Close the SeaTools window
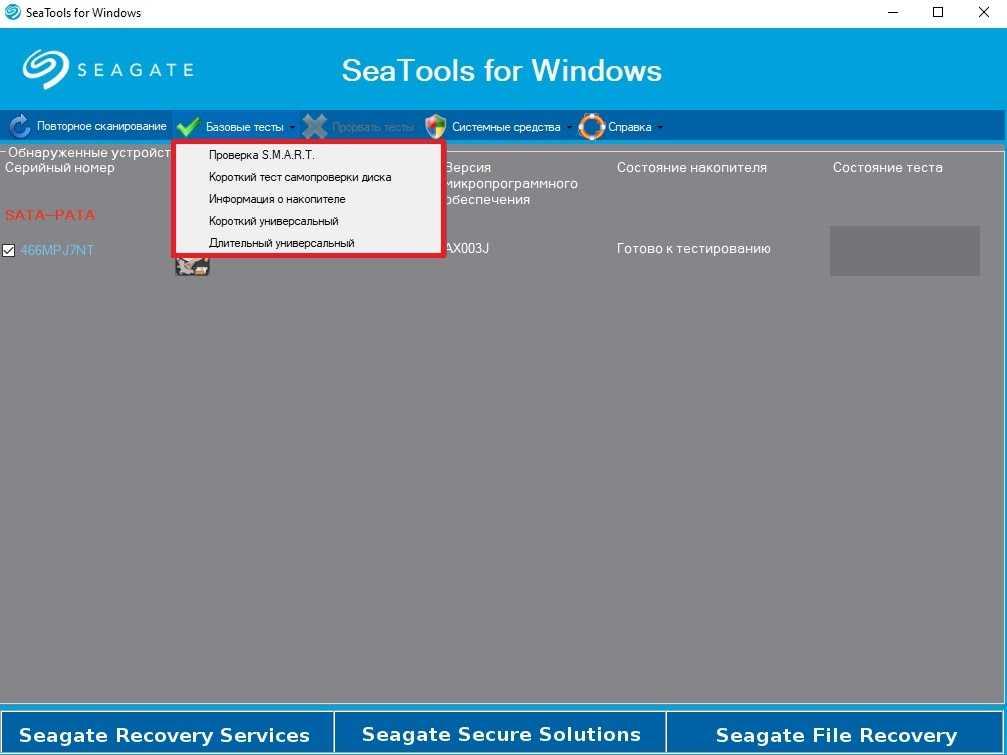 [x=983, y=12]
